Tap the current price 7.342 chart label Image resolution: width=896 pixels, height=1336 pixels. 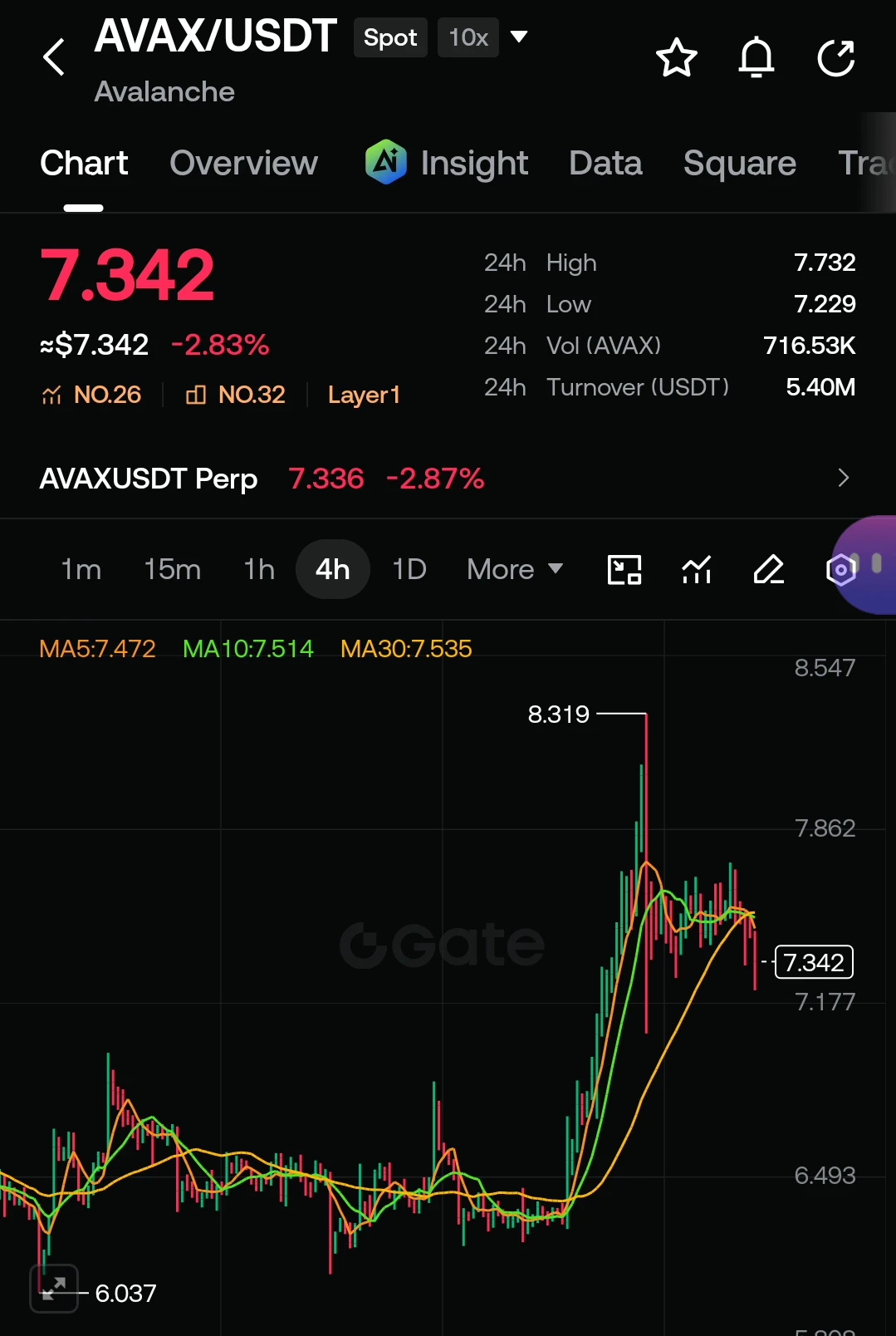point(814,962)
